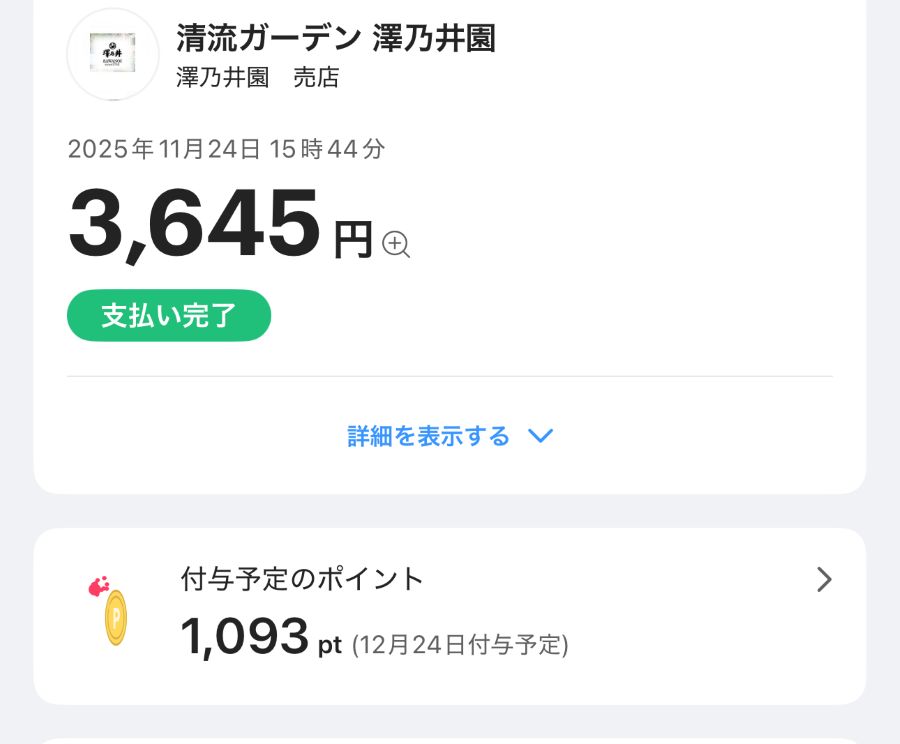Tap the pt unit label
The height and width of the screenshot is (744, 900).
click(330, 646)
